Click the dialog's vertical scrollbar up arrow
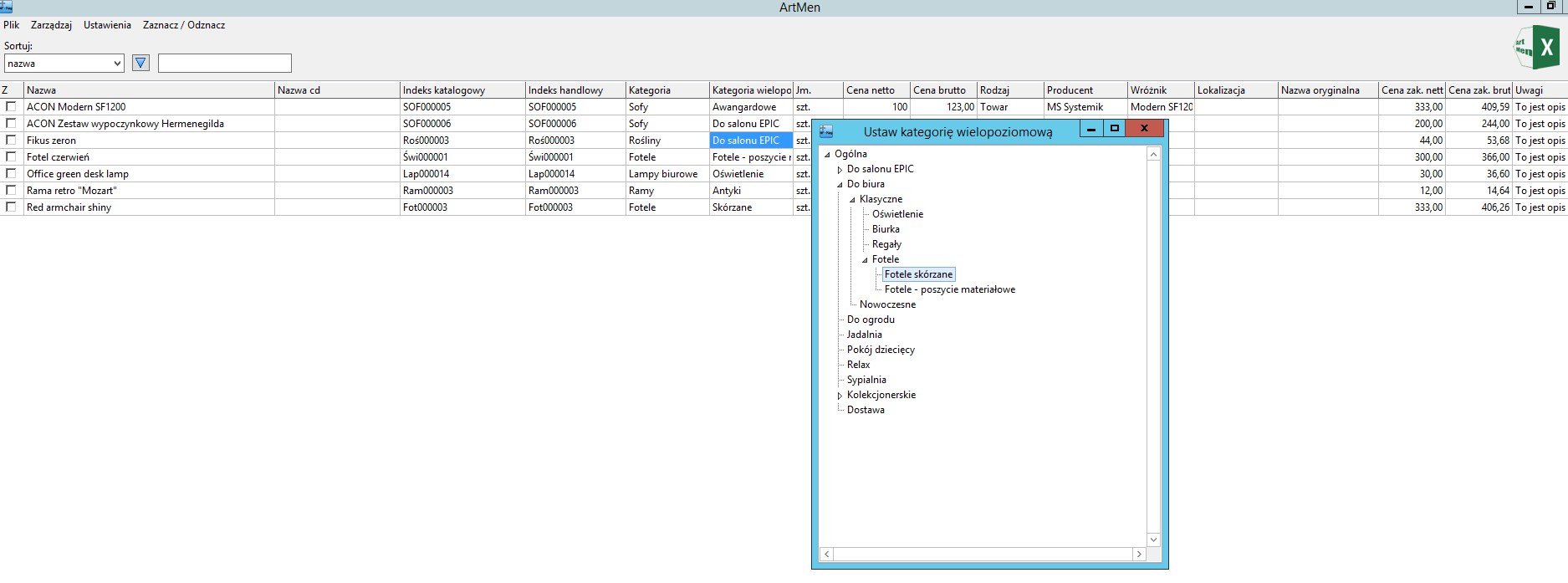1568x583 pixels. [1154, 154]
